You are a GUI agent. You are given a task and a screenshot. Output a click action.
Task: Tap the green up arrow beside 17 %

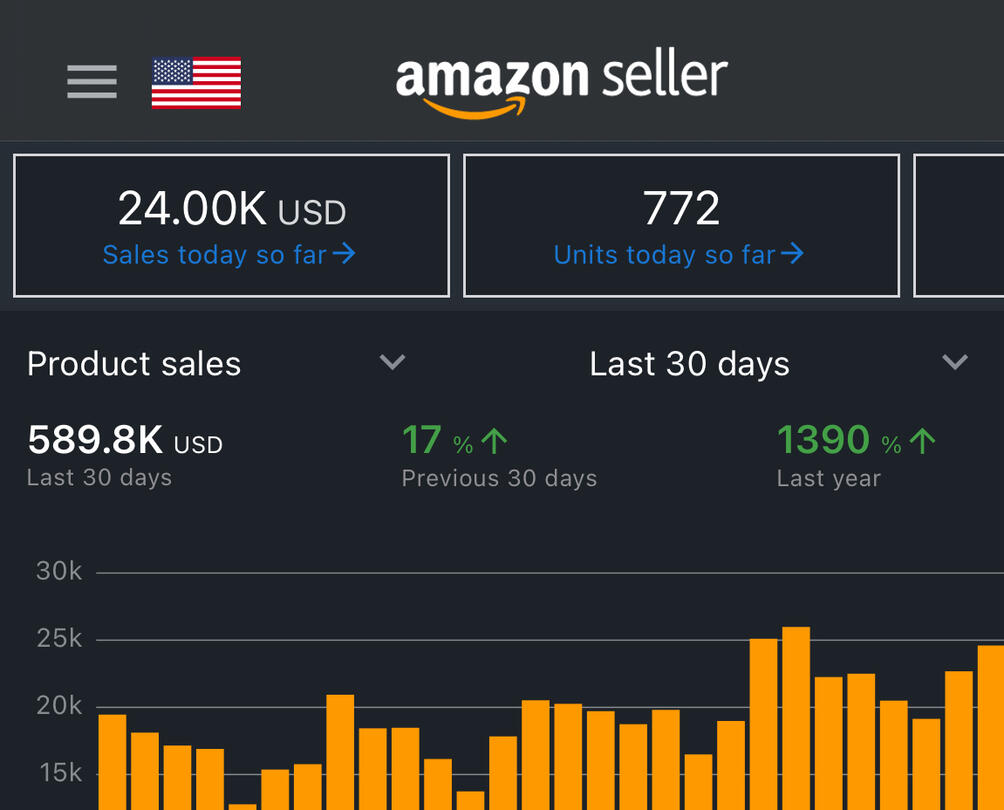click(x=495, y=441)
